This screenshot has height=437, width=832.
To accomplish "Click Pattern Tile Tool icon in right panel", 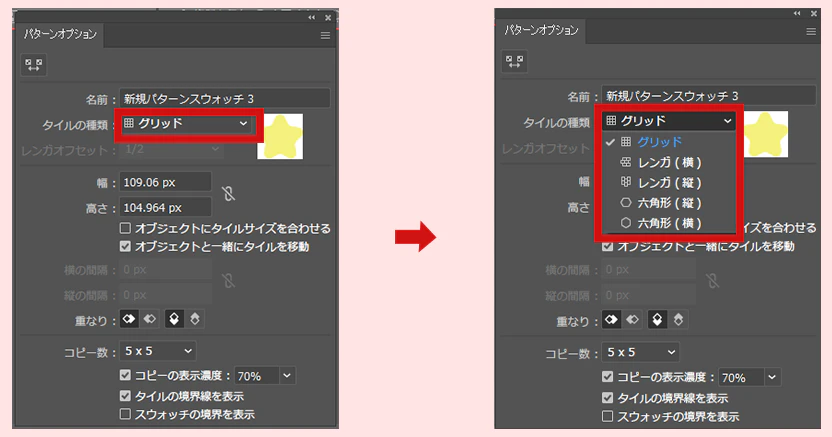I will pos(514,62).
